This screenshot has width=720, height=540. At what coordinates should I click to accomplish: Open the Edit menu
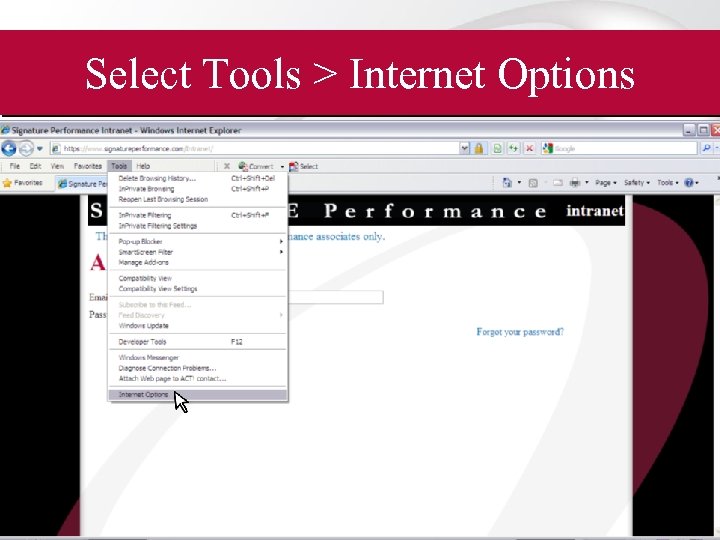(x=35, y=166)
